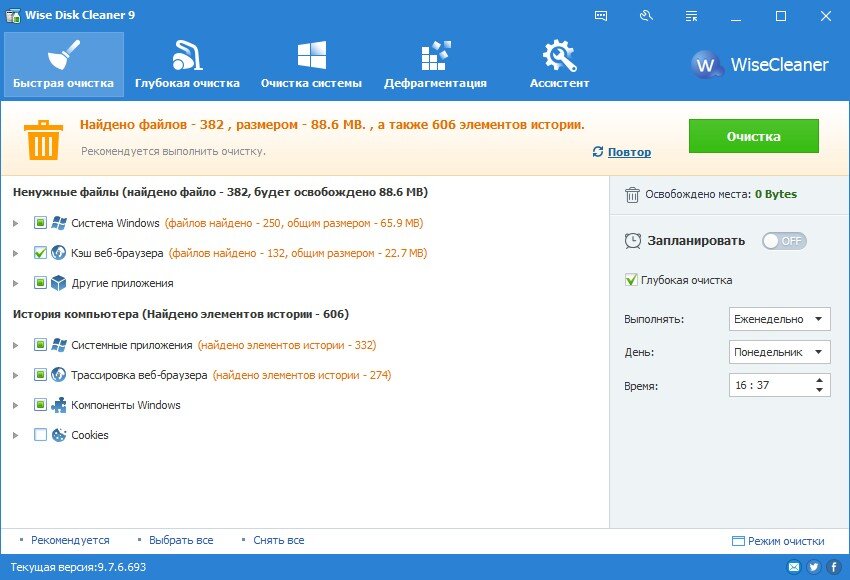Viewport: 850px width, 580px height.
Task: Click the Освобождено места trash icon
Action: pyautogui.click(x=632, y=195)
